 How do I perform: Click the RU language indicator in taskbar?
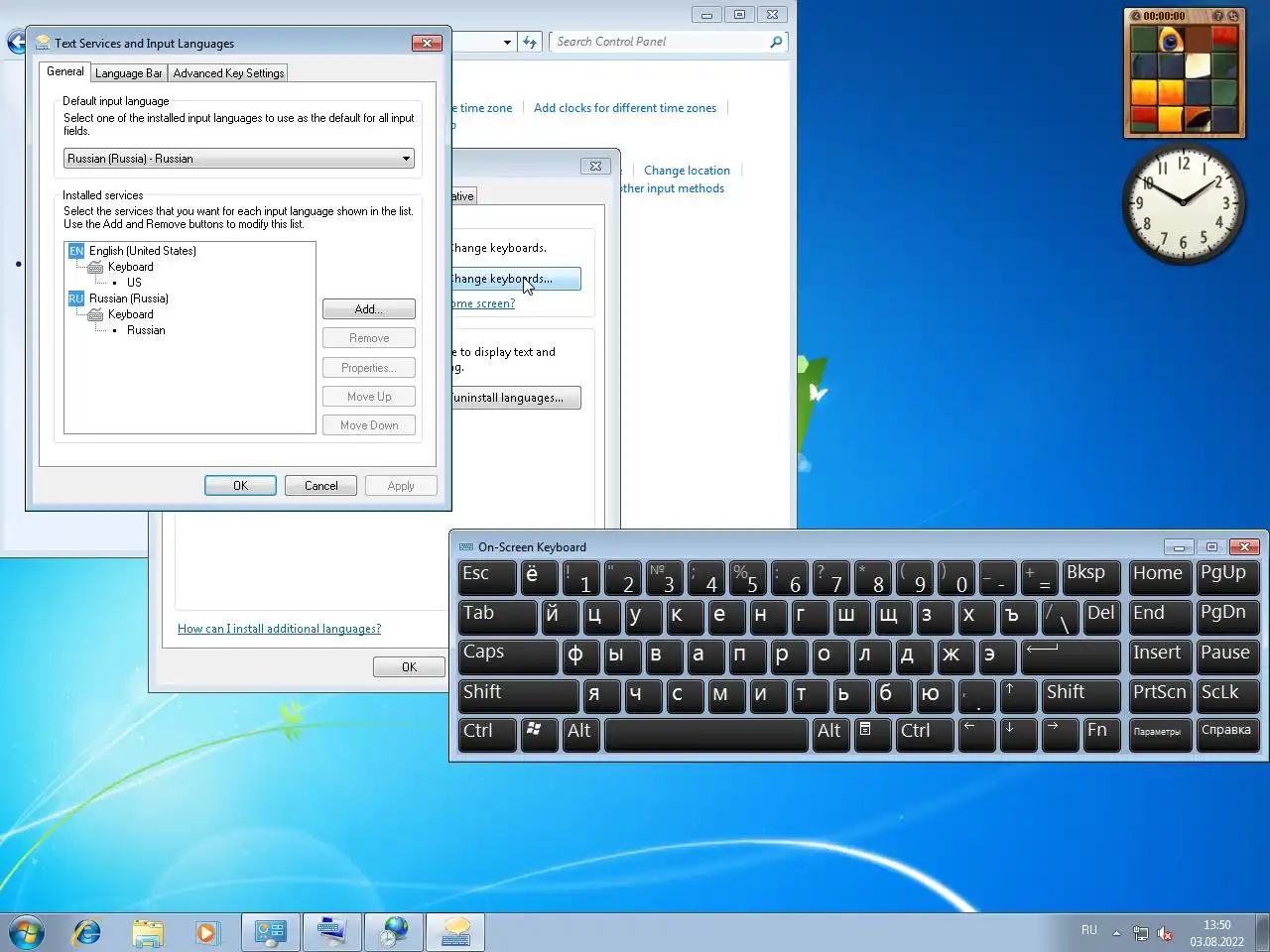click(x=1089, y=930)
